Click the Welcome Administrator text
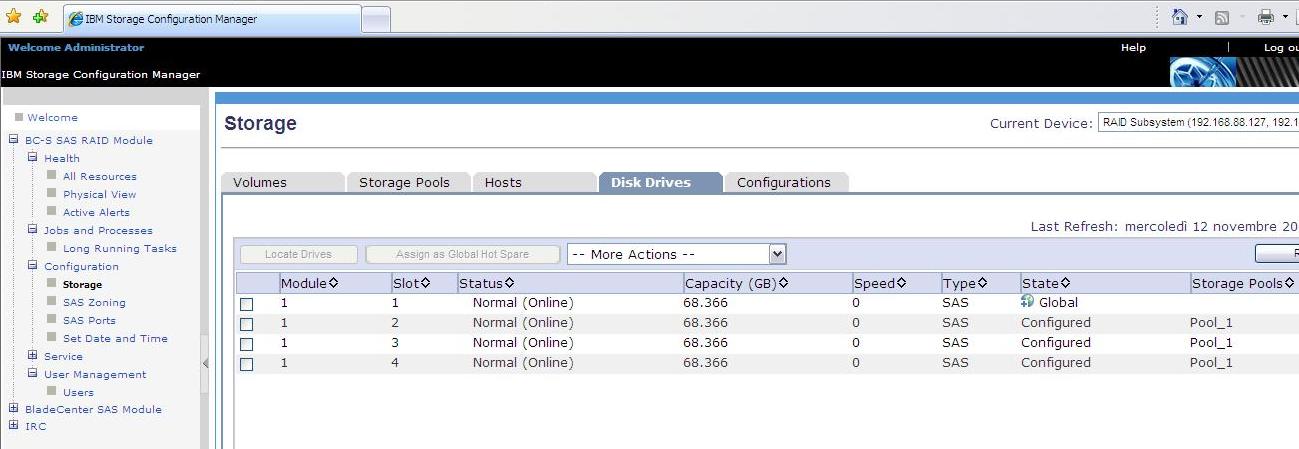The width and height of the screenshot is (1299, 449). tap(76, 48)
